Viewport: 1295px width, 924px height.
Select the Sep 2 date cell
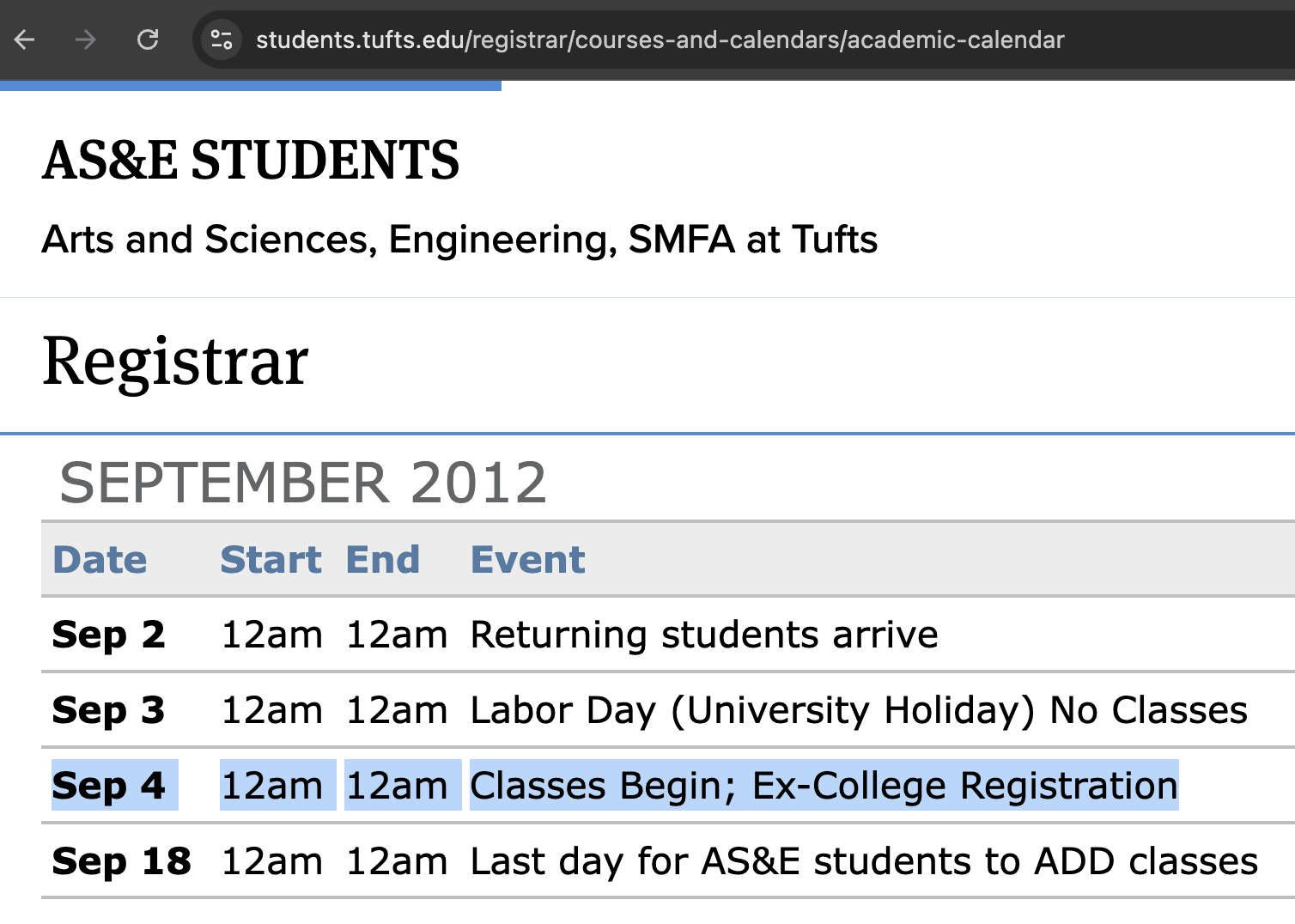[x=108, y=635]
